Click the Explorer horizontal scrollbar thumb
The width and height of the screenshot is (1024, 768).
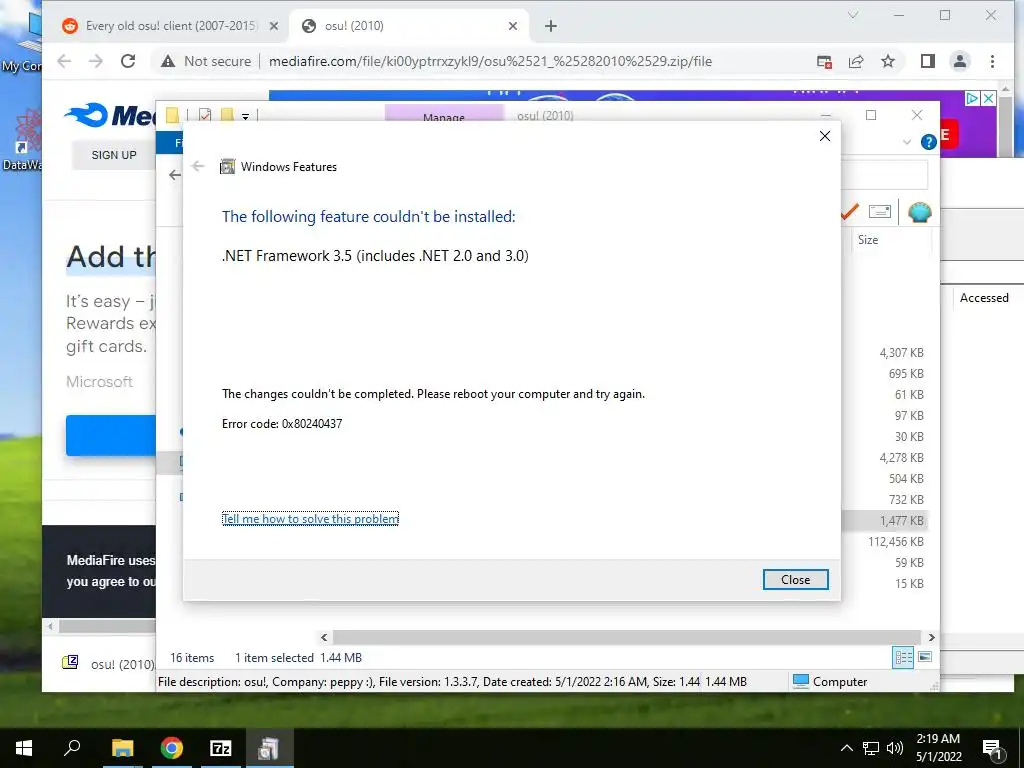click(x=627, y=637)
